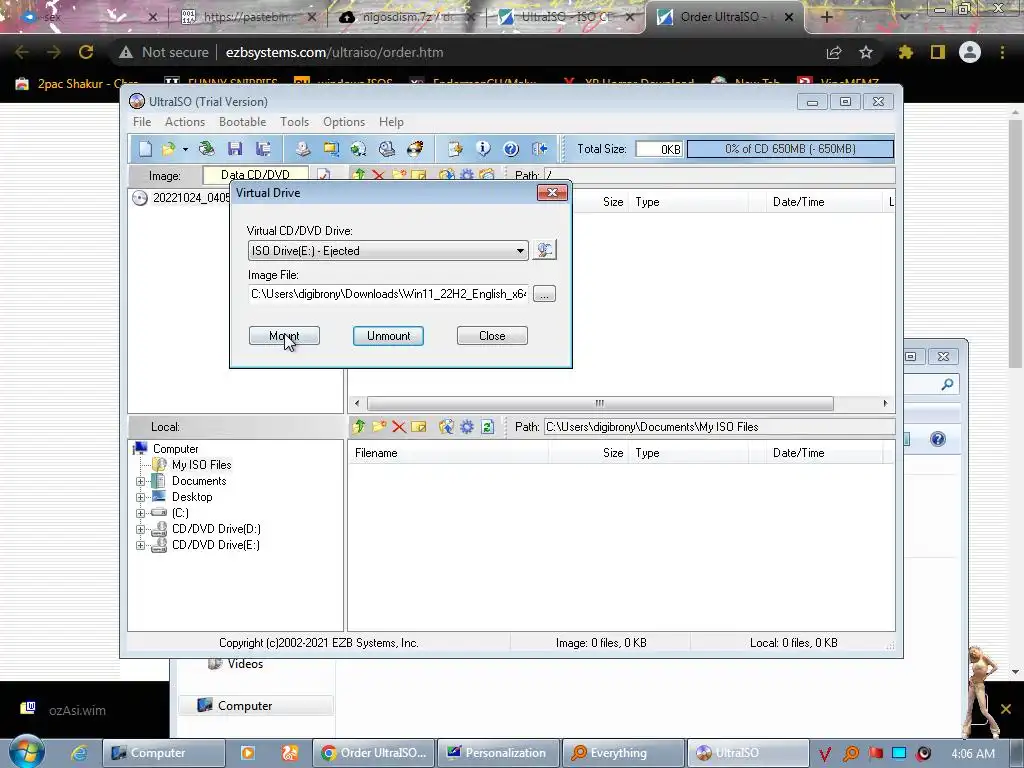Click the Local Path field
Viewport: 1024px width, 768px height.
[719, 427]
